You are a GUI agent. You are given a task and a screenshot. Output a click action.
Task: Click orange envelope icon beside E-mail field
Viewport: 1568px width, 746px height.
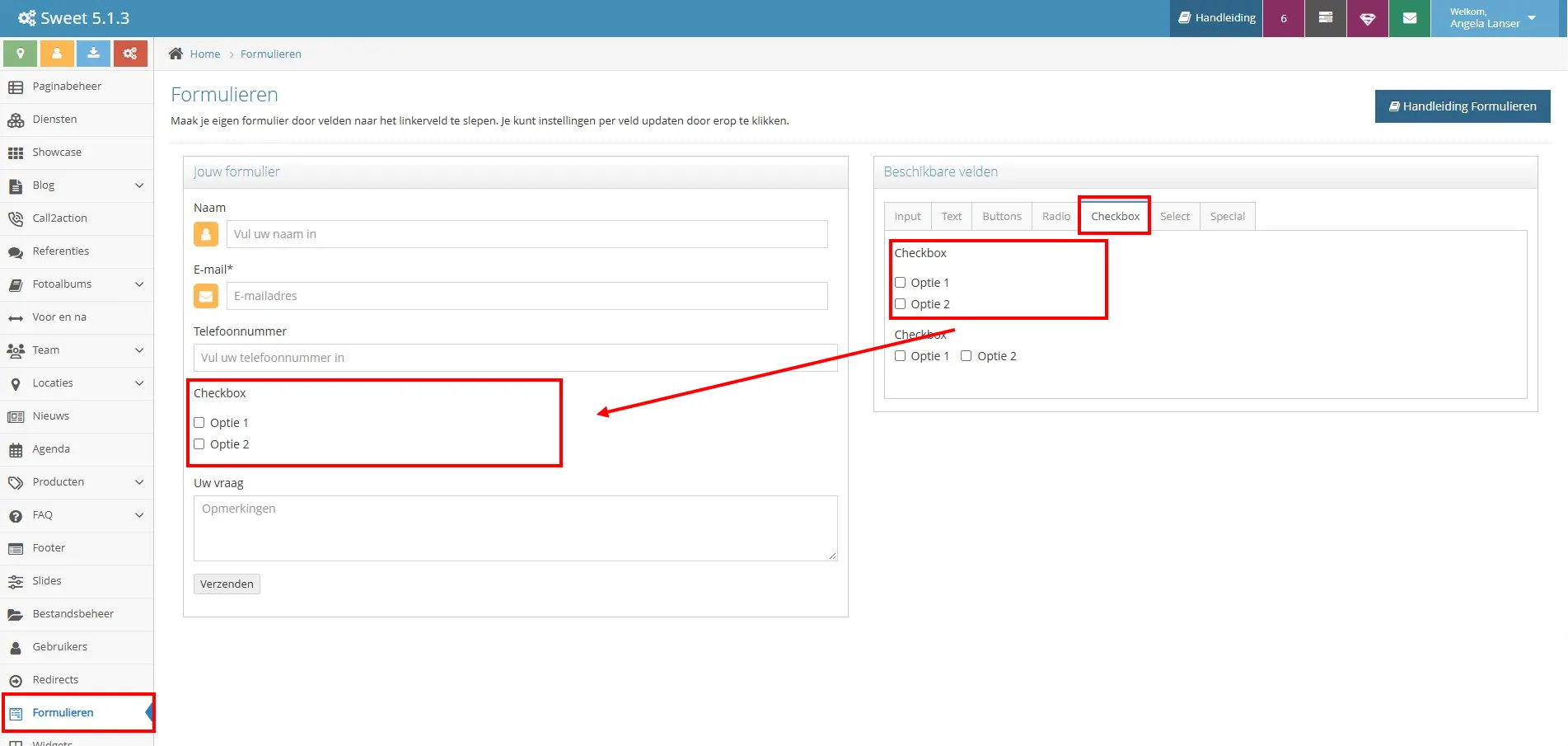tap(206, 296)
